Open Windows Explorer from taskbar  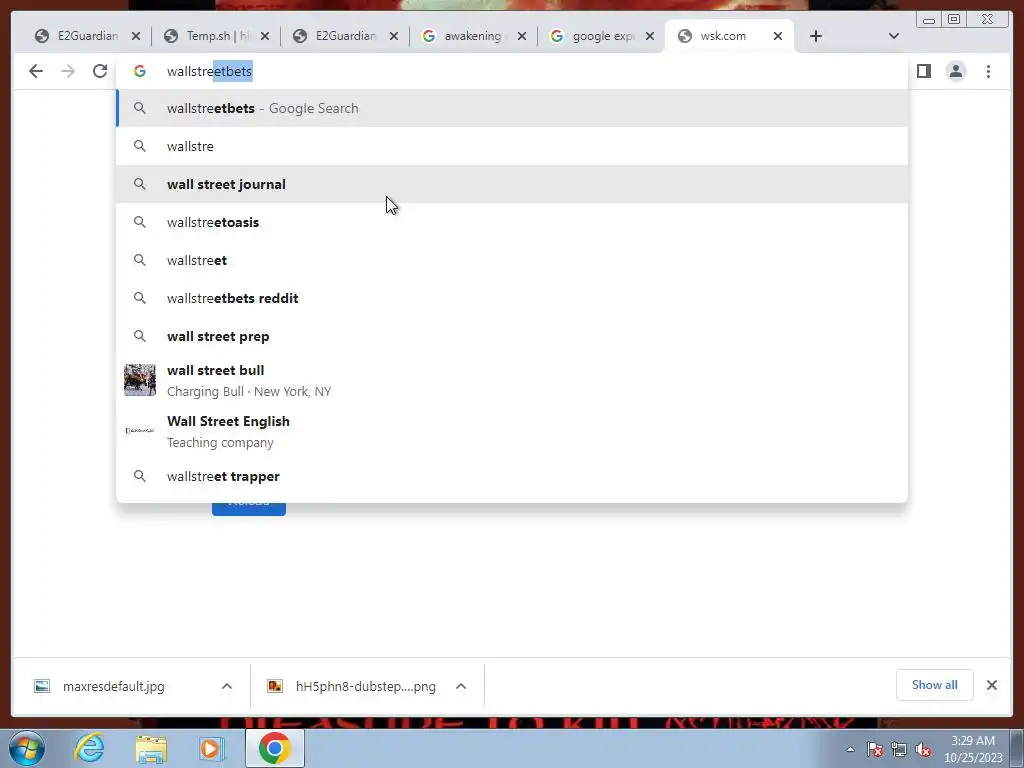coord(151,748)
